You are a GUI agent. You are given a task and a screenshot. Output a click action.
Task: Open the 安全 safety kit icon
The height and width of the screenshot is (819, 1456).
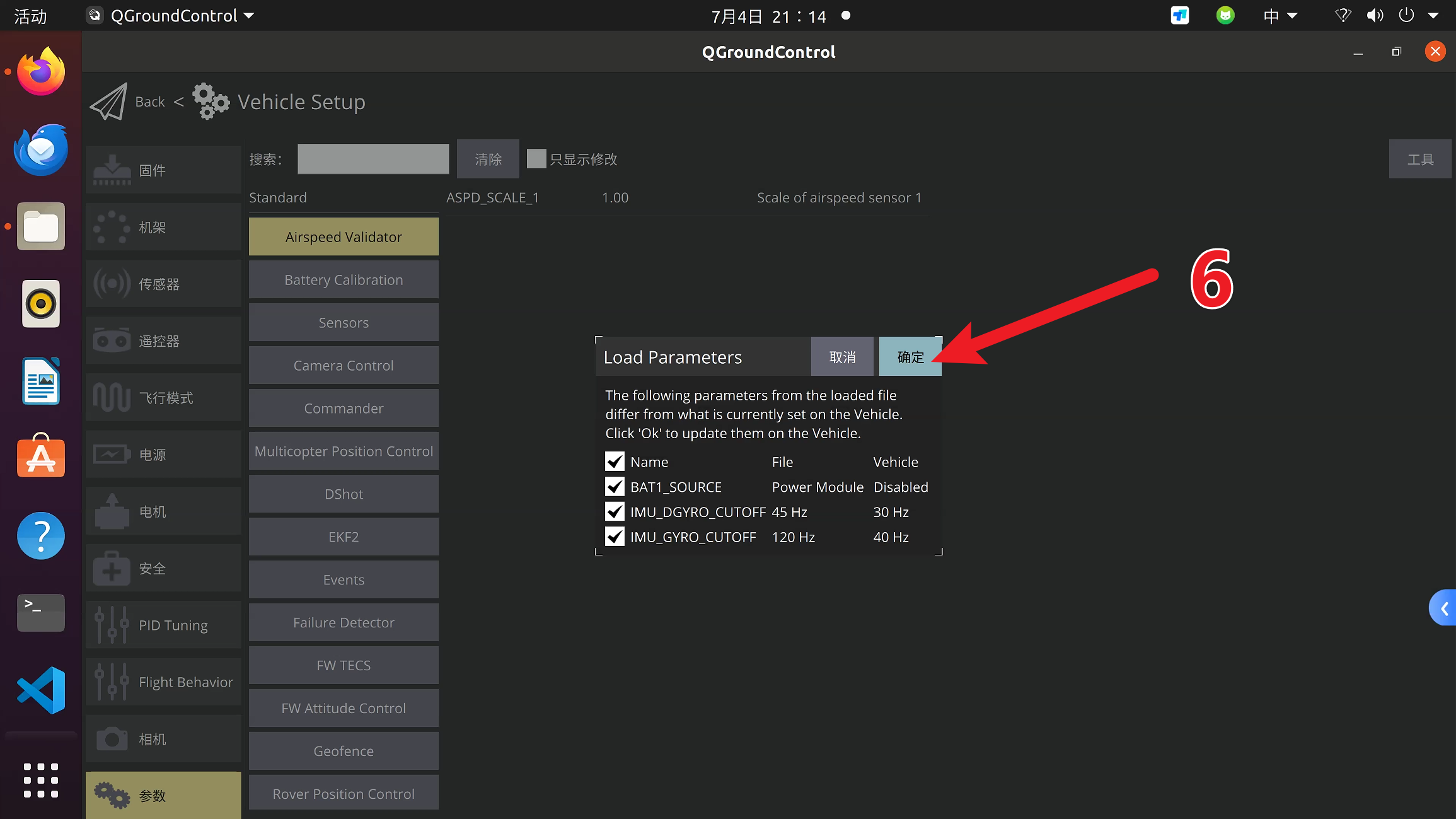click(112, 569)
